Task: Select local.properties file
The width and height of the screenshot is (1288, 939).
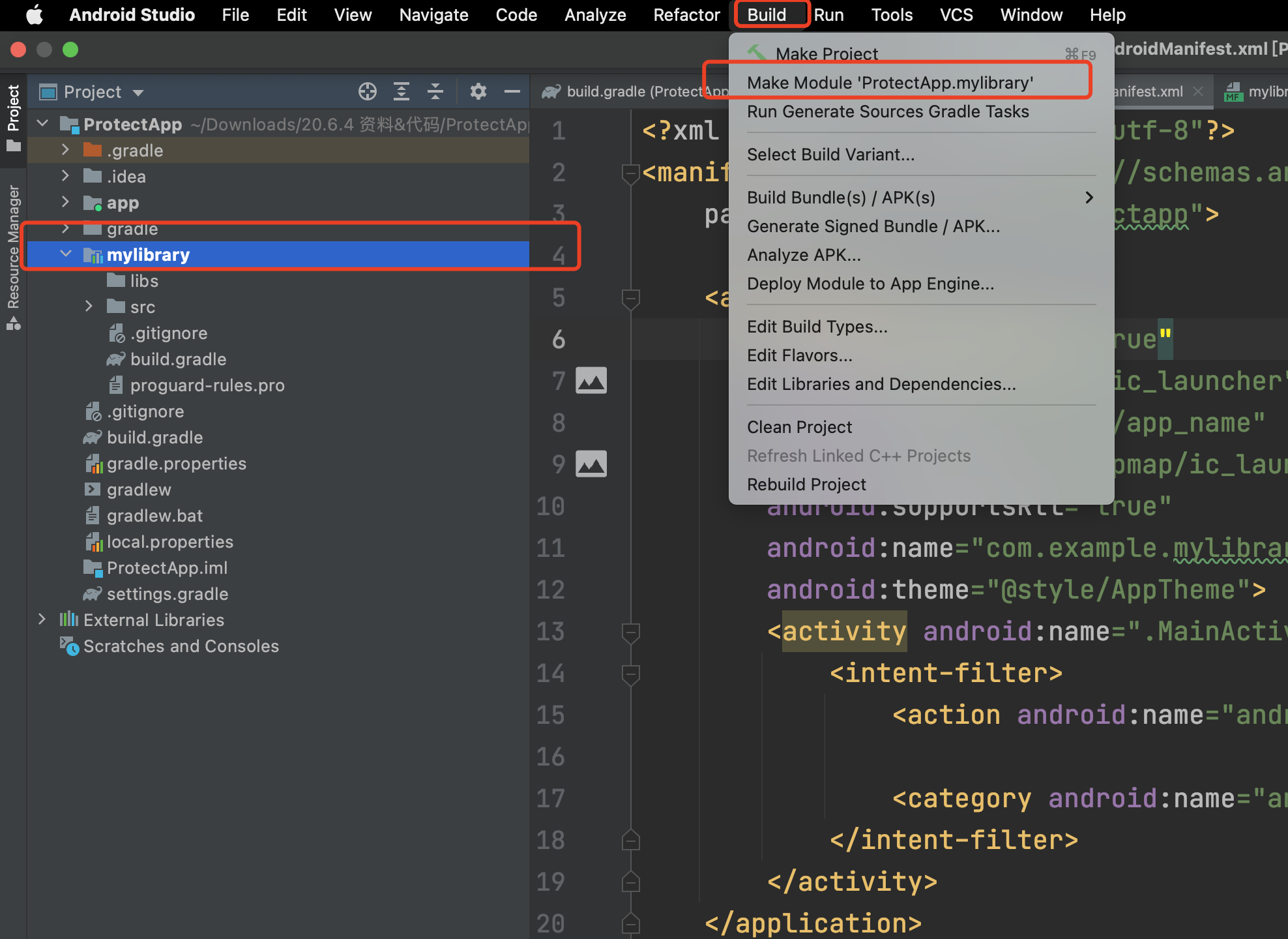Action: [x=169, y=542]
